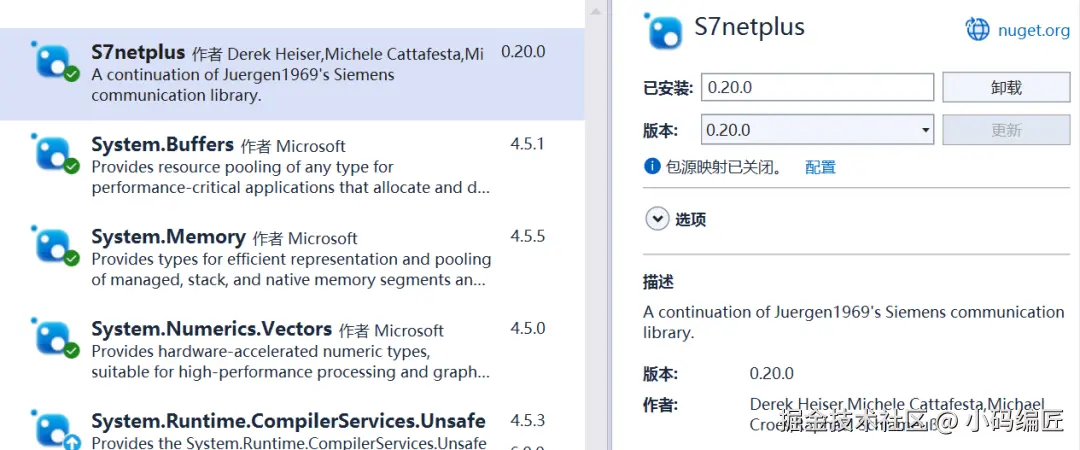
Task: Select the System.Buffers package title
Action: click(x=162, y=145)
